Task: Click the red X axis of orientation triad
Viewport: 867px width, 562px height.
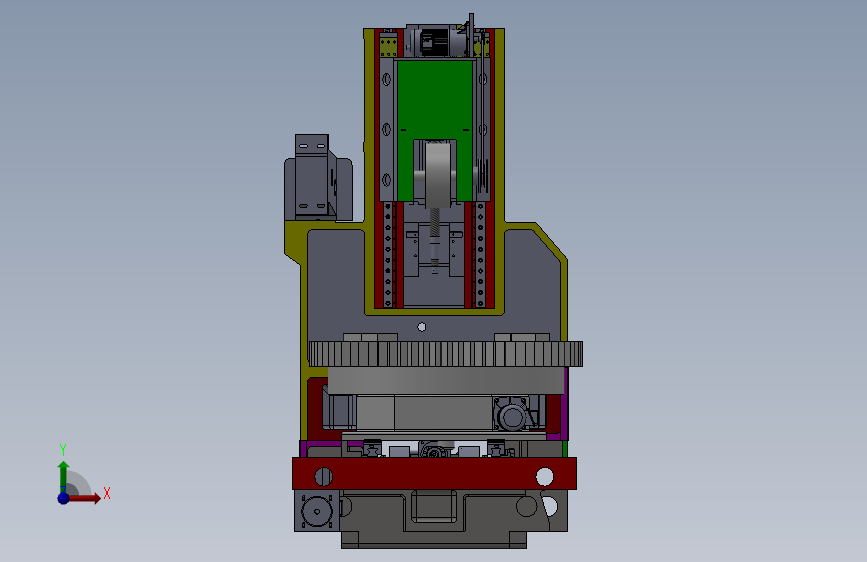Action: coord(84,498)
